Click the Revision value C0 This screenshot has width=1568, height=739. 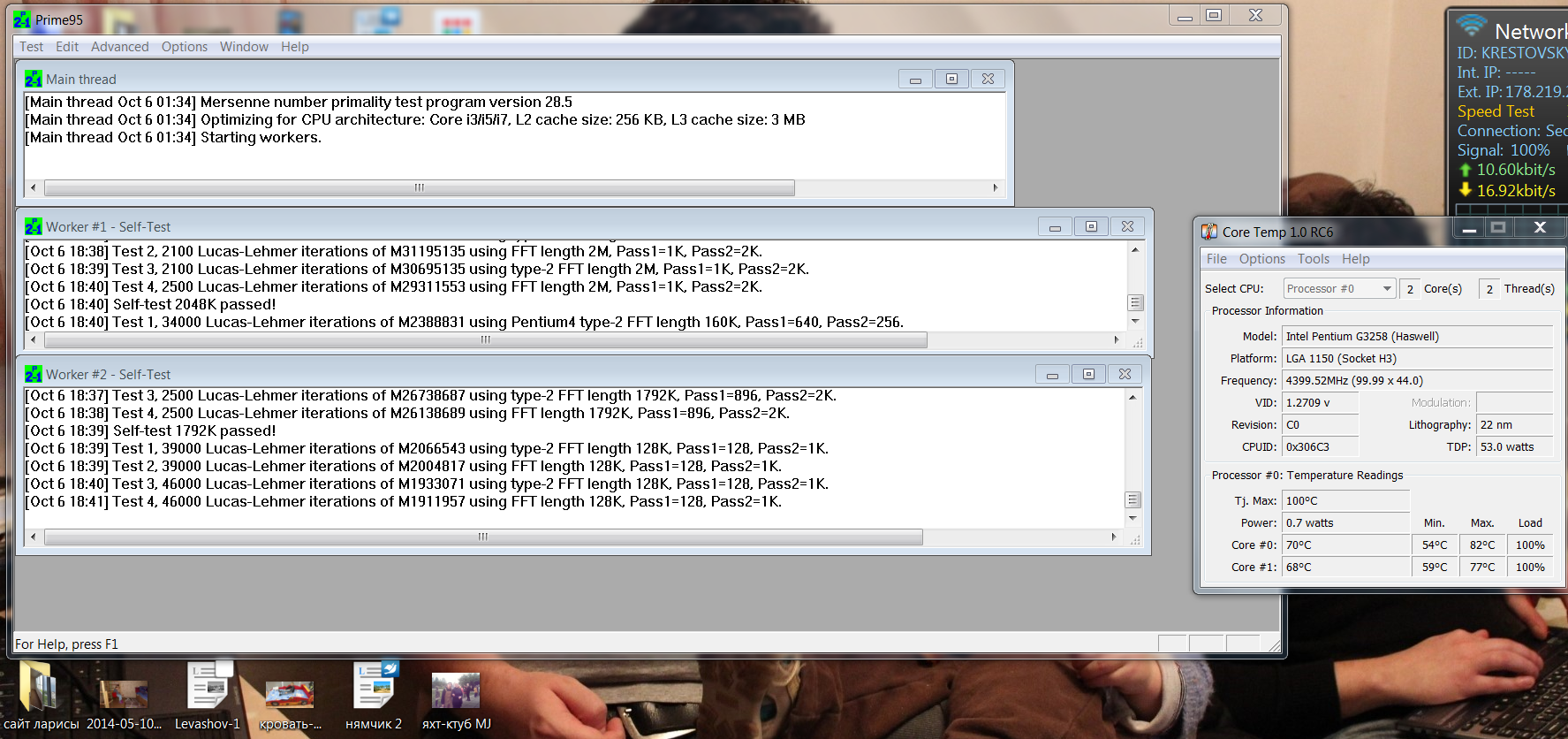tap(1321, 425)
